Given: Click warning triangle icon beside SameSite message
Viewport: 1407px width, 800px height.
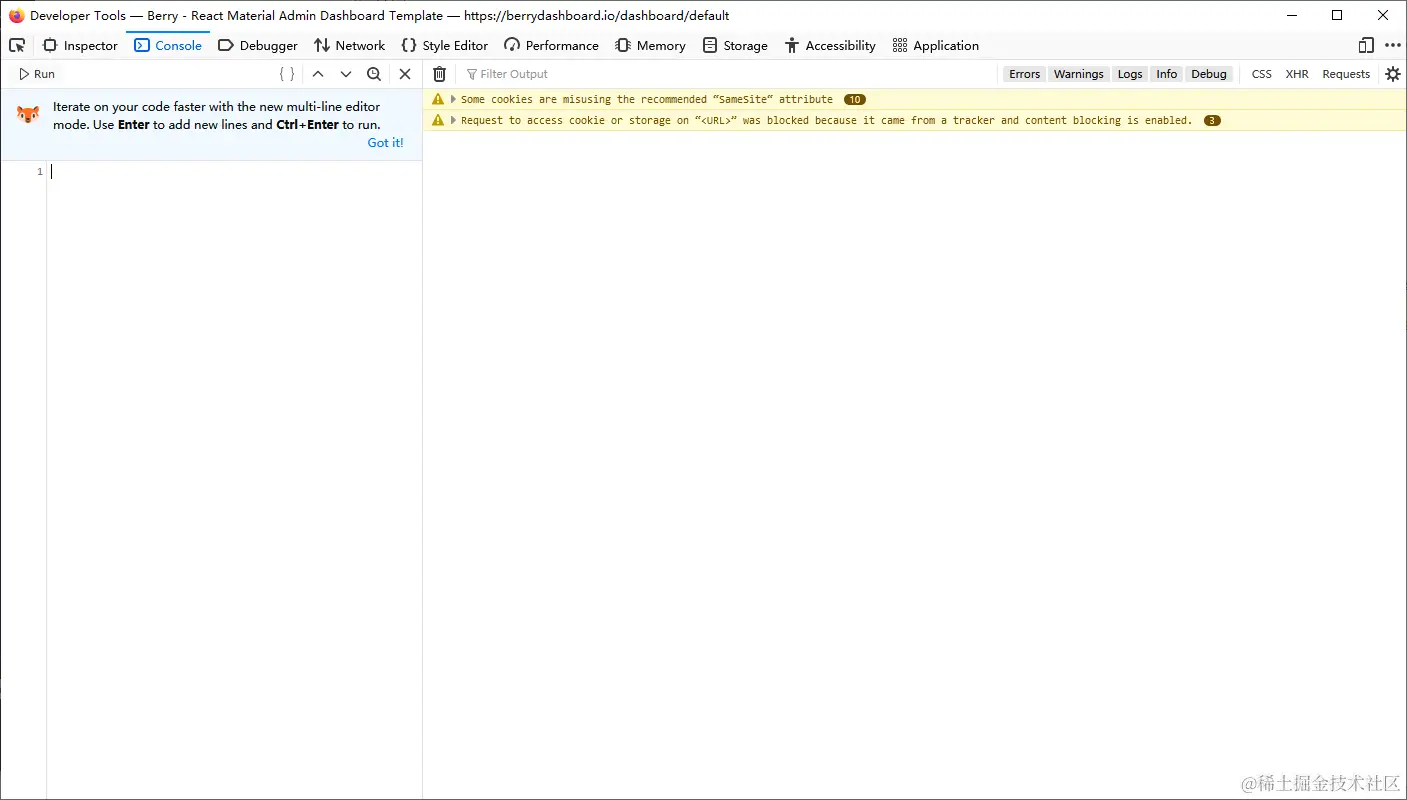Looking at the screenshot, I should click(438, 99).
